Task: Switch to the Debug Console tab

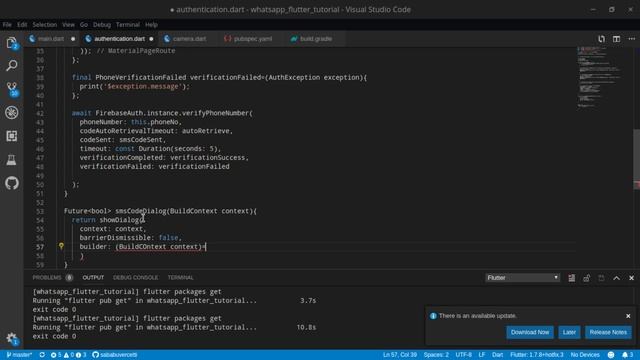Action: tap(136, 278)
